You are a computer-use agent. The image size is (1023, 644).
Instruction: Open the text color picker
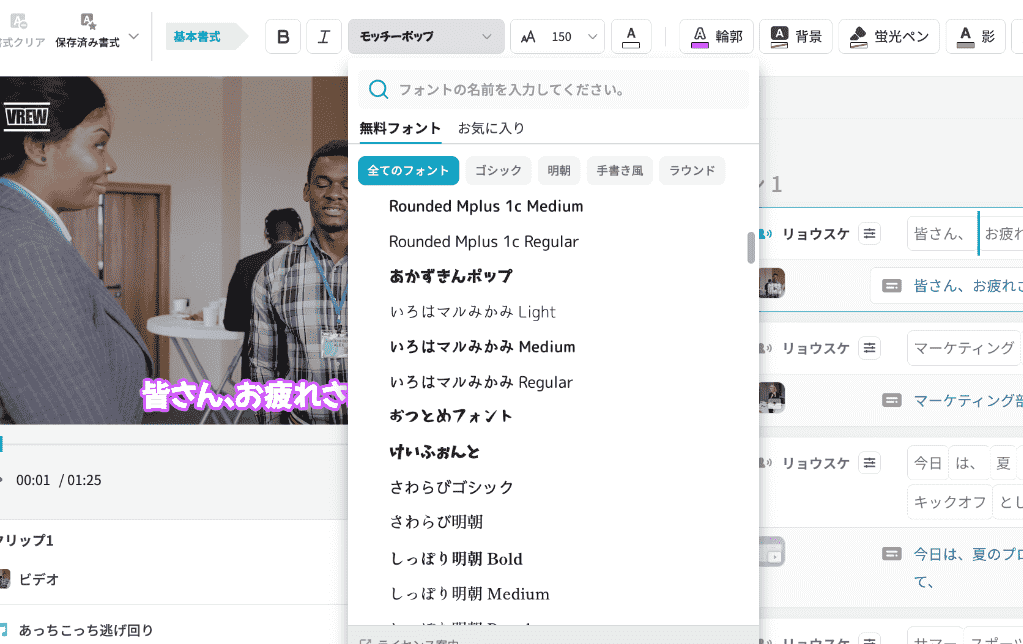tap(631, 37)
